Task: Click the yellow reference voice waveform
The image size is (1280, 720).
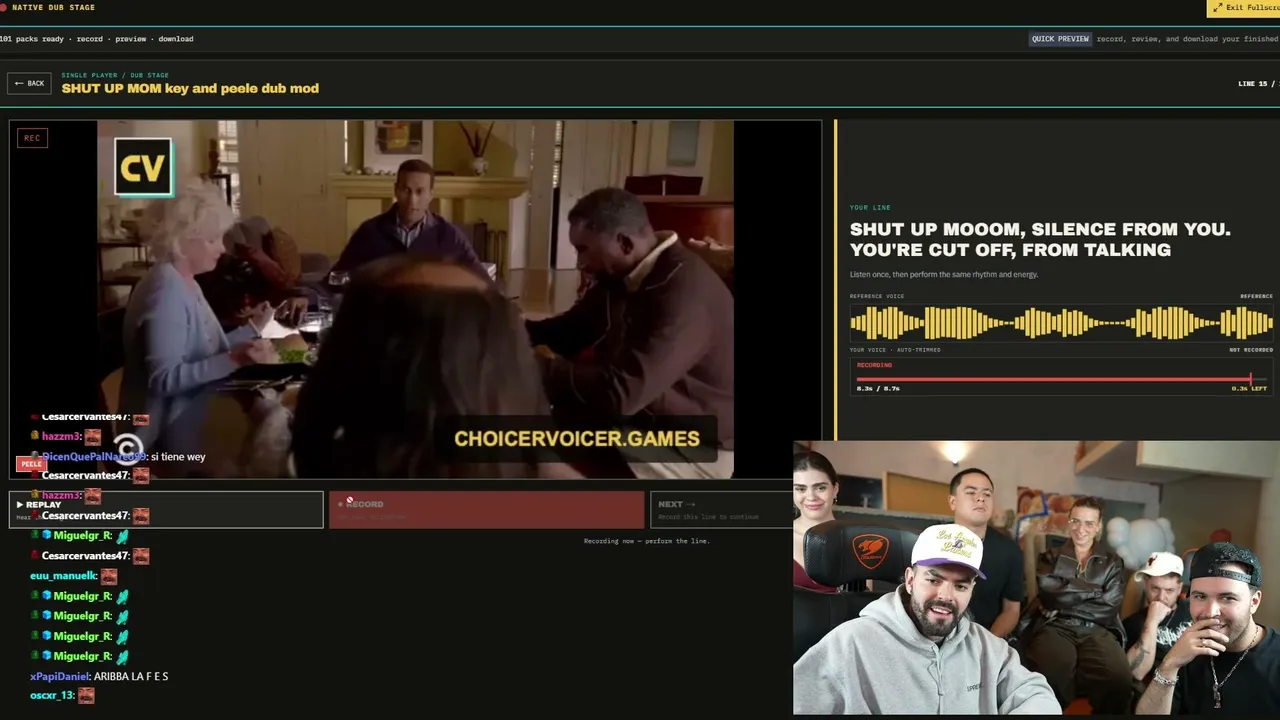Action: (1061, 323)
